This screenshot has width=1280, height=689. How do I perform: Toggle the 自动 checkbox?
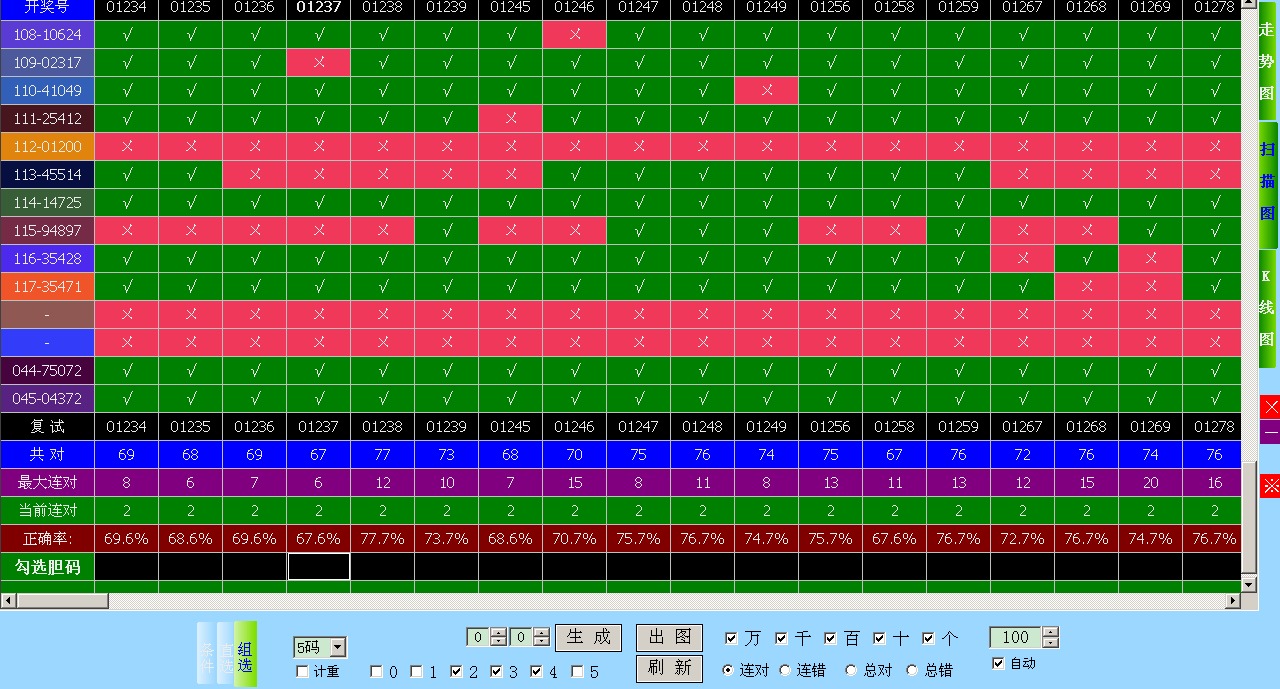click(998, 663)
